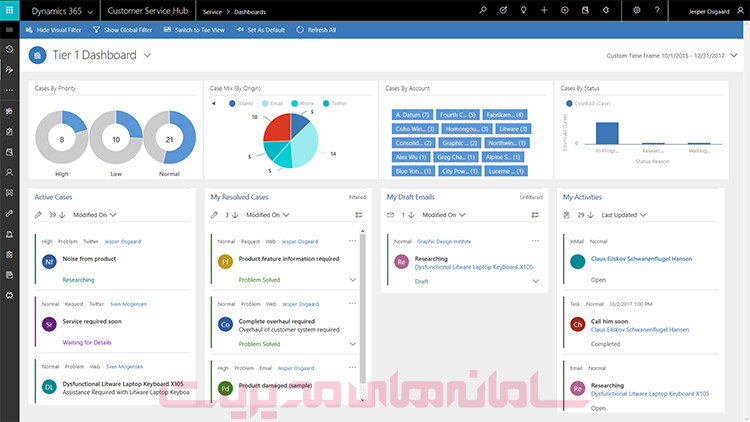Click the three dots icon in left sidebar
The image size is (750, 422).
click(9, 90)
